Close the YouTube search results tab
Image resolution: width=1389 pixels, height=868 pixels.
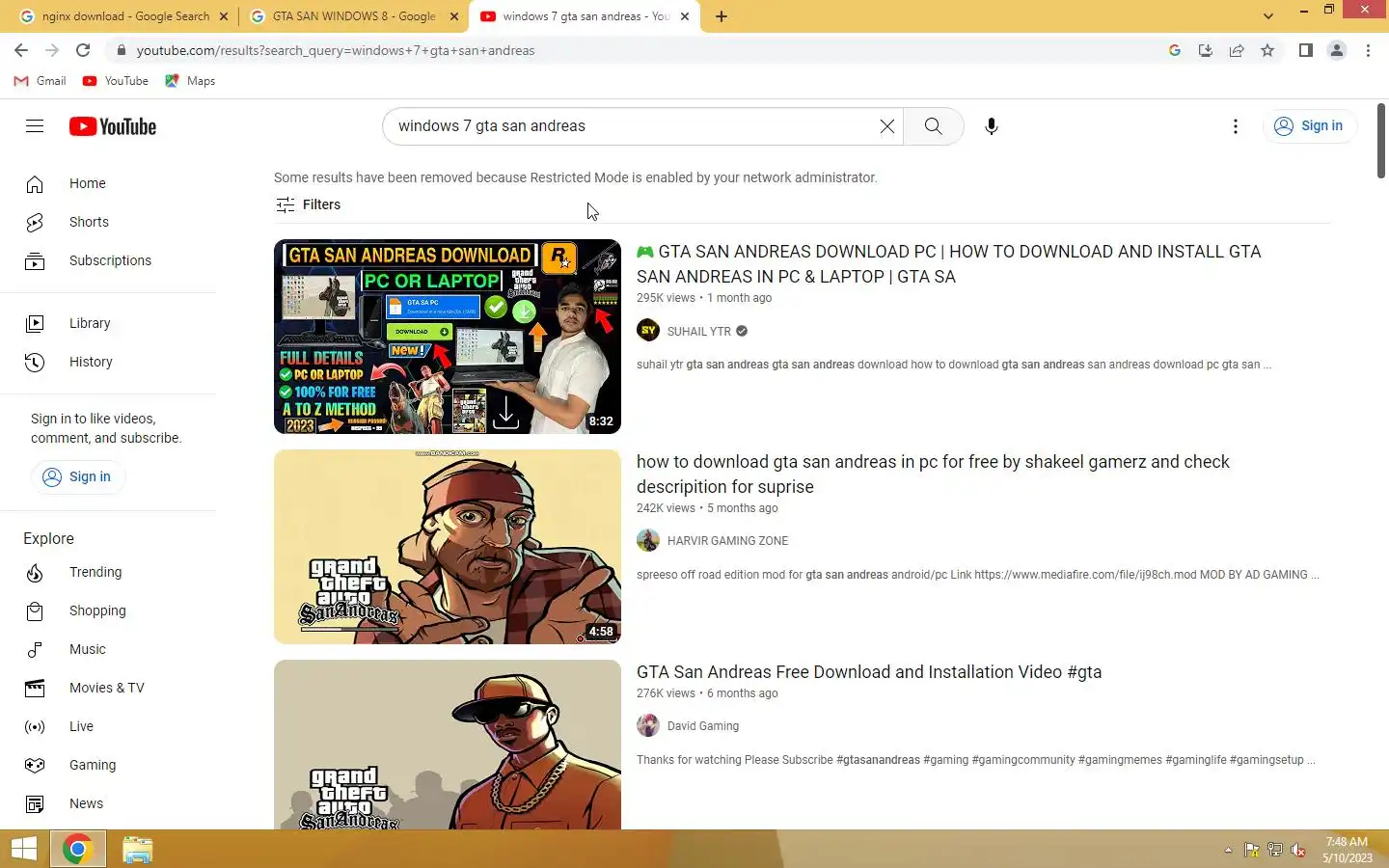click(x=685, y=16)
